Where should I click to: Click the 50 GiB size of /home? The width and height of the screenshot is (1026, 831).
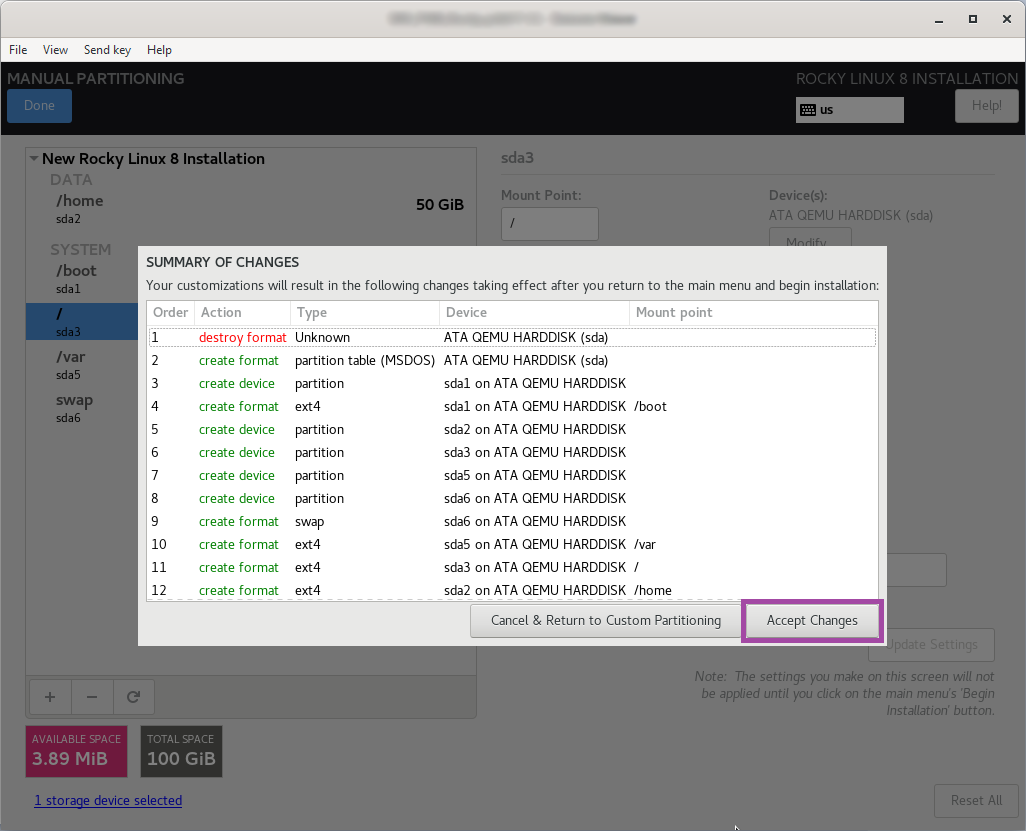[x=440, y=205]
